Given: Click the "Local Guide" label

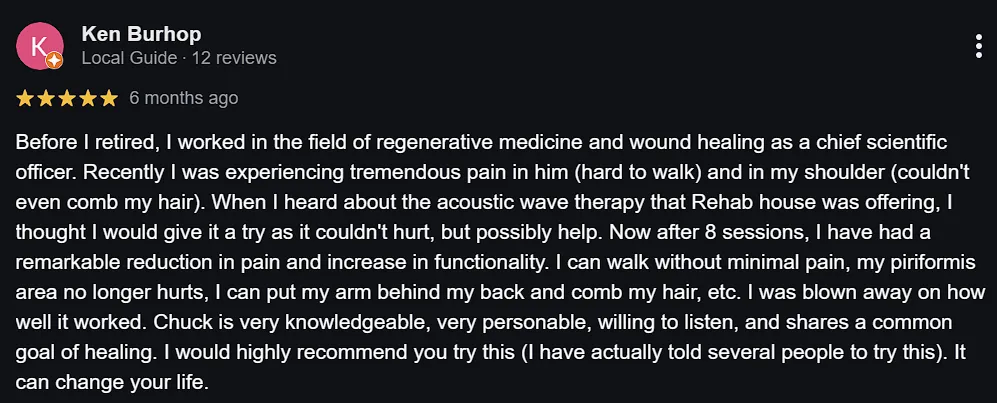Looking at the screenshot, I should 130,58.
